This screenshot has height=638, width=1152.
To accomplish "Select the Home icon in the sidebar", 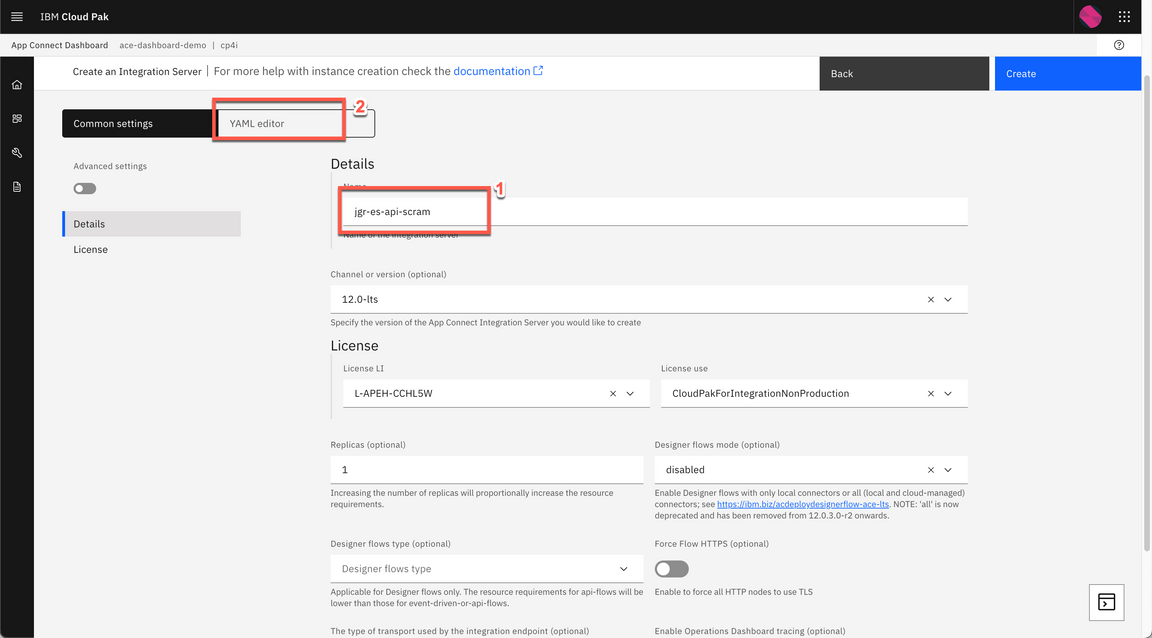I will [x=16, y=84].
